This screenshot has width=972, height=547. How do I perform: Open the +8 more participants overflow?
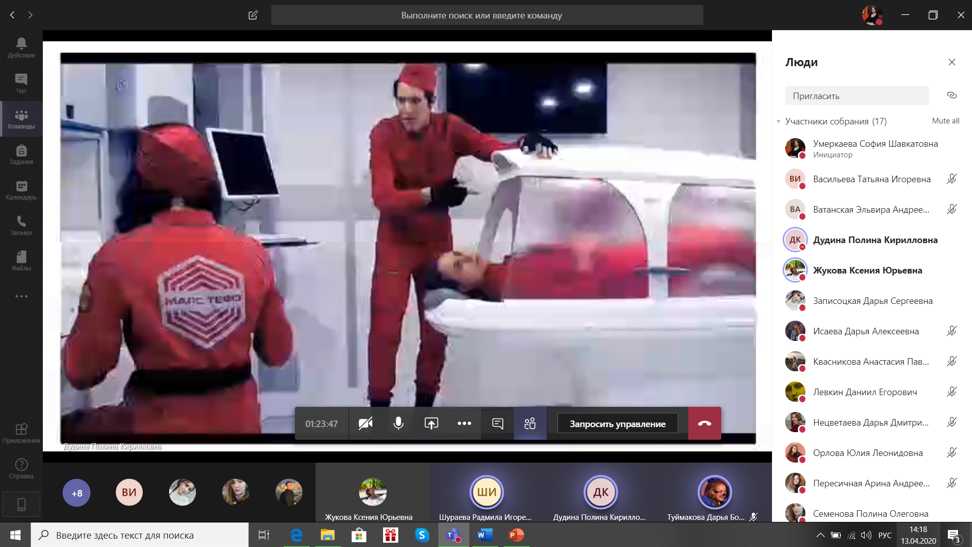[x=77, y=492]
